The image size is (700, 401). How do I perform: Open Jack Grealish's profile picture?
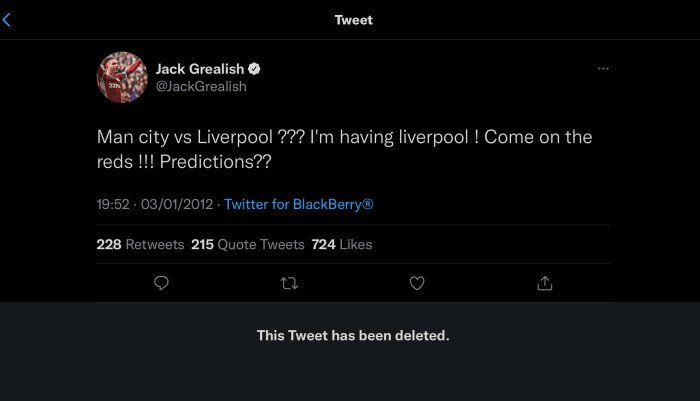pyautogui.click(x=121, y=77)
